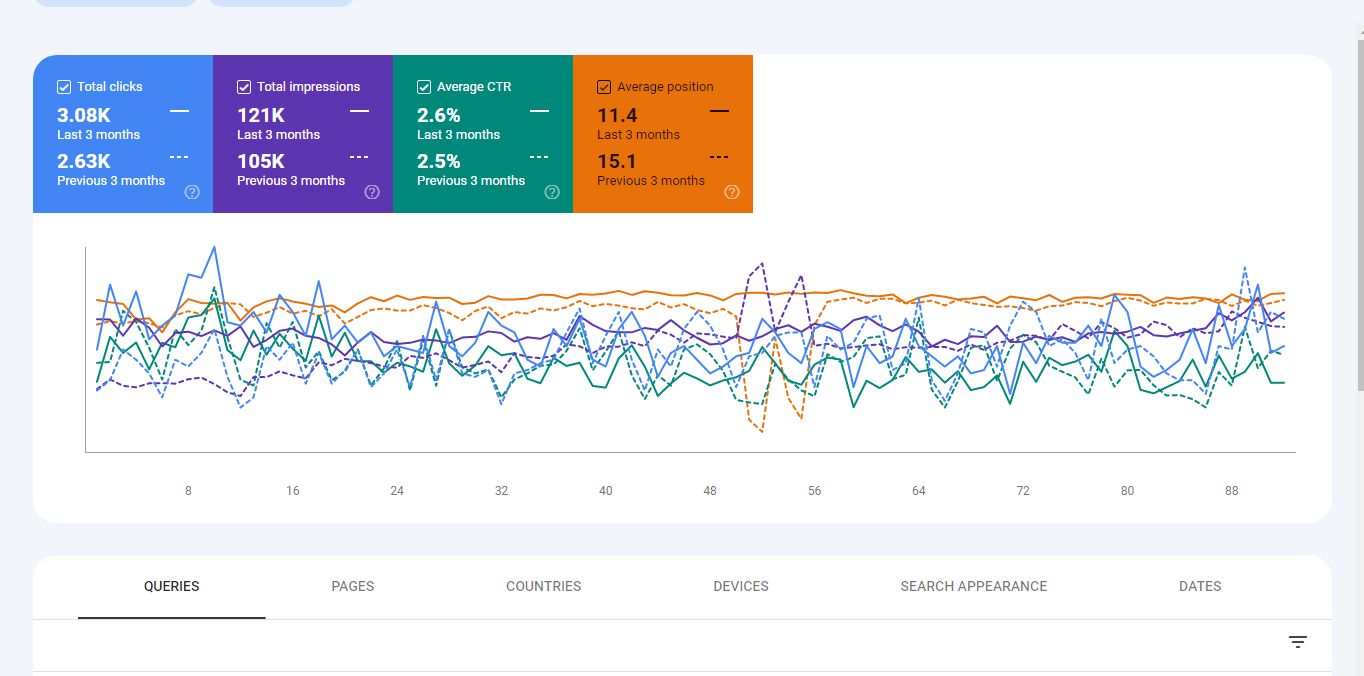Viewport: 1364px width, 676px height.
Task: Select the Dates tab
Action: tap(1200, 586)
